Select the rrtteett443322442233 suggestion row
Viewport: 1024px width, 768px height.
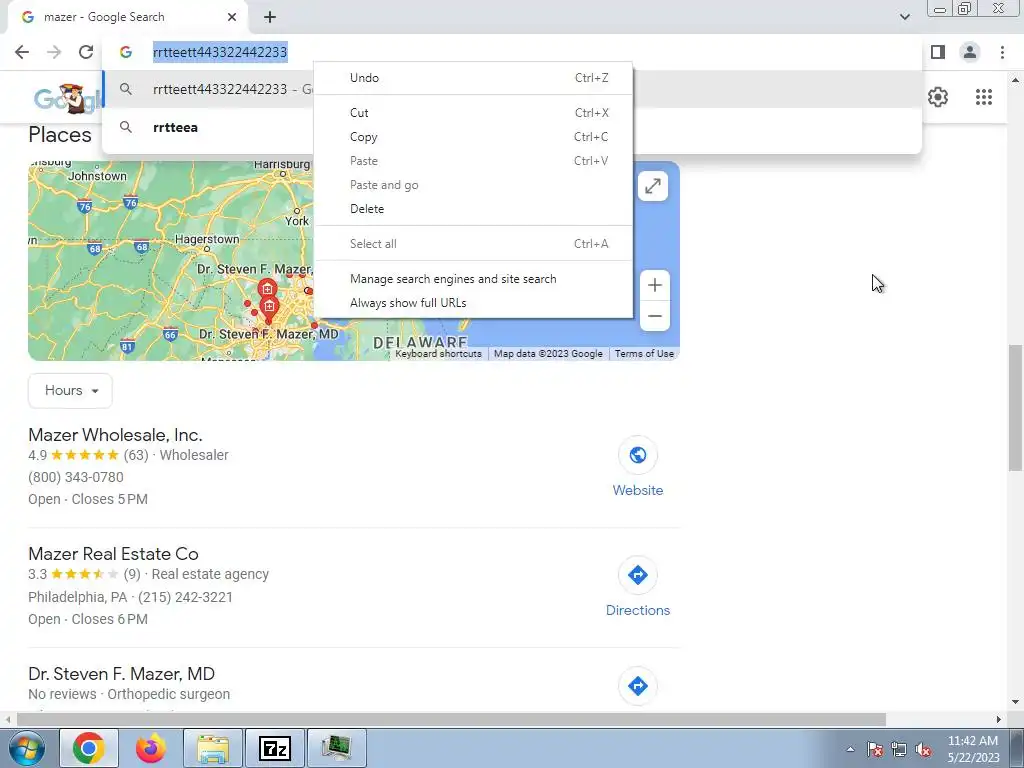209,89
